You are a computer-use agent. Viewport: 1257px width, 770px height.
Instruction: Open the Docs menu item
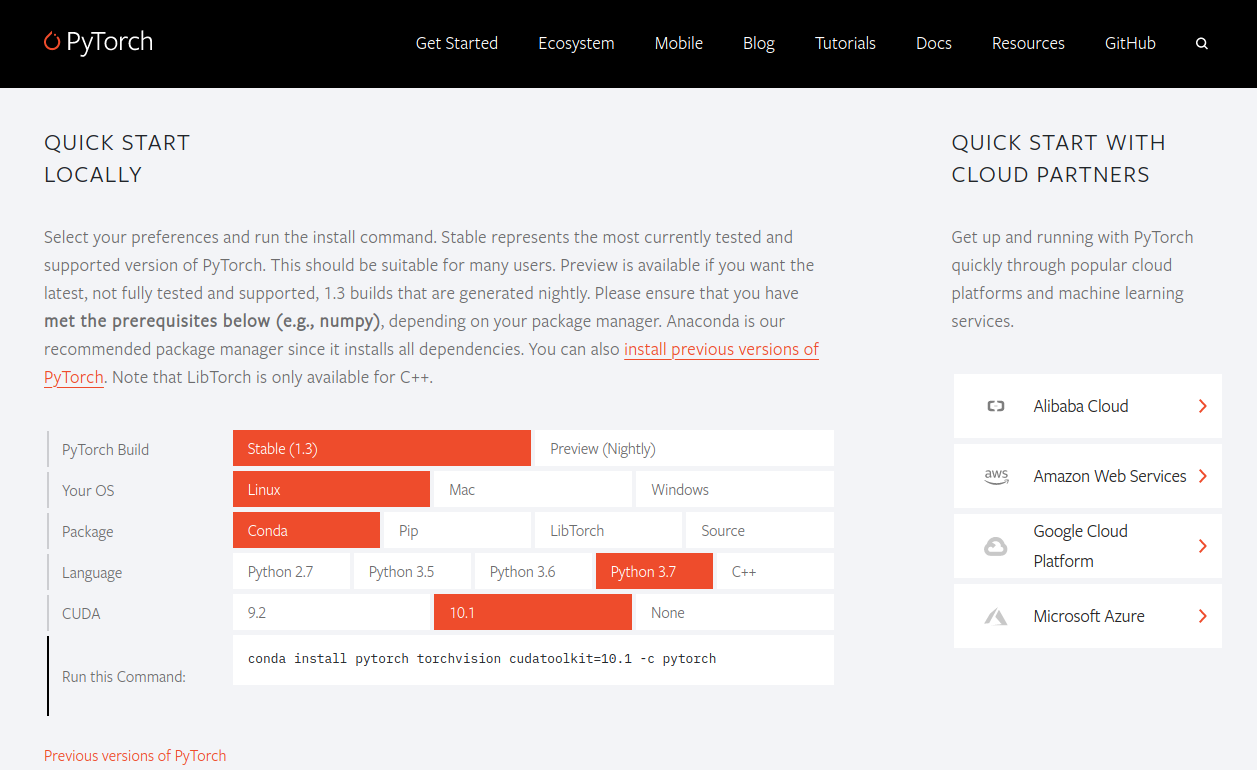[x=934, y=43]
